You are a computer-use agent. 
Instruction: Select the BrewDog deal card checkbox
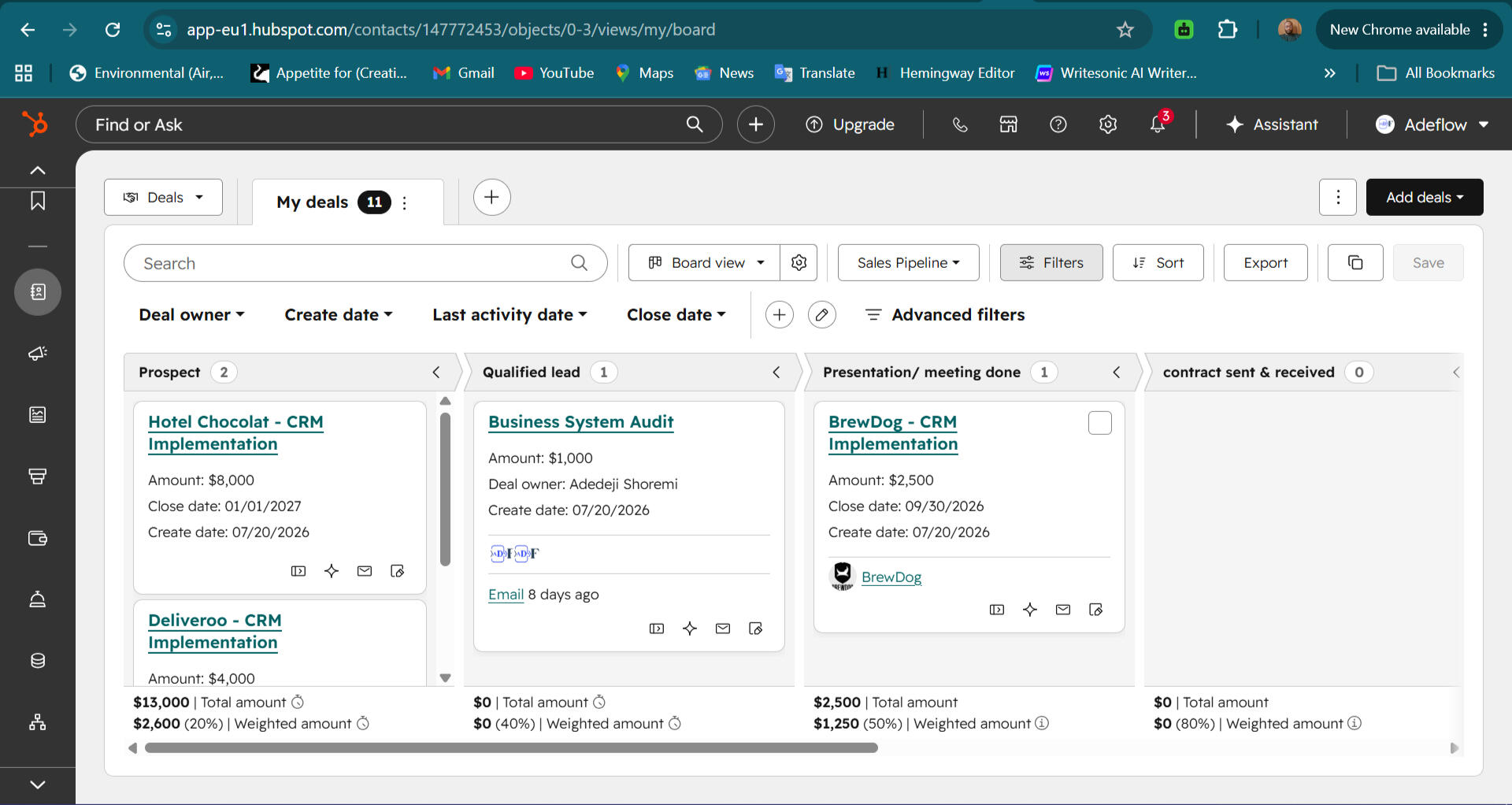(1100, 423)
